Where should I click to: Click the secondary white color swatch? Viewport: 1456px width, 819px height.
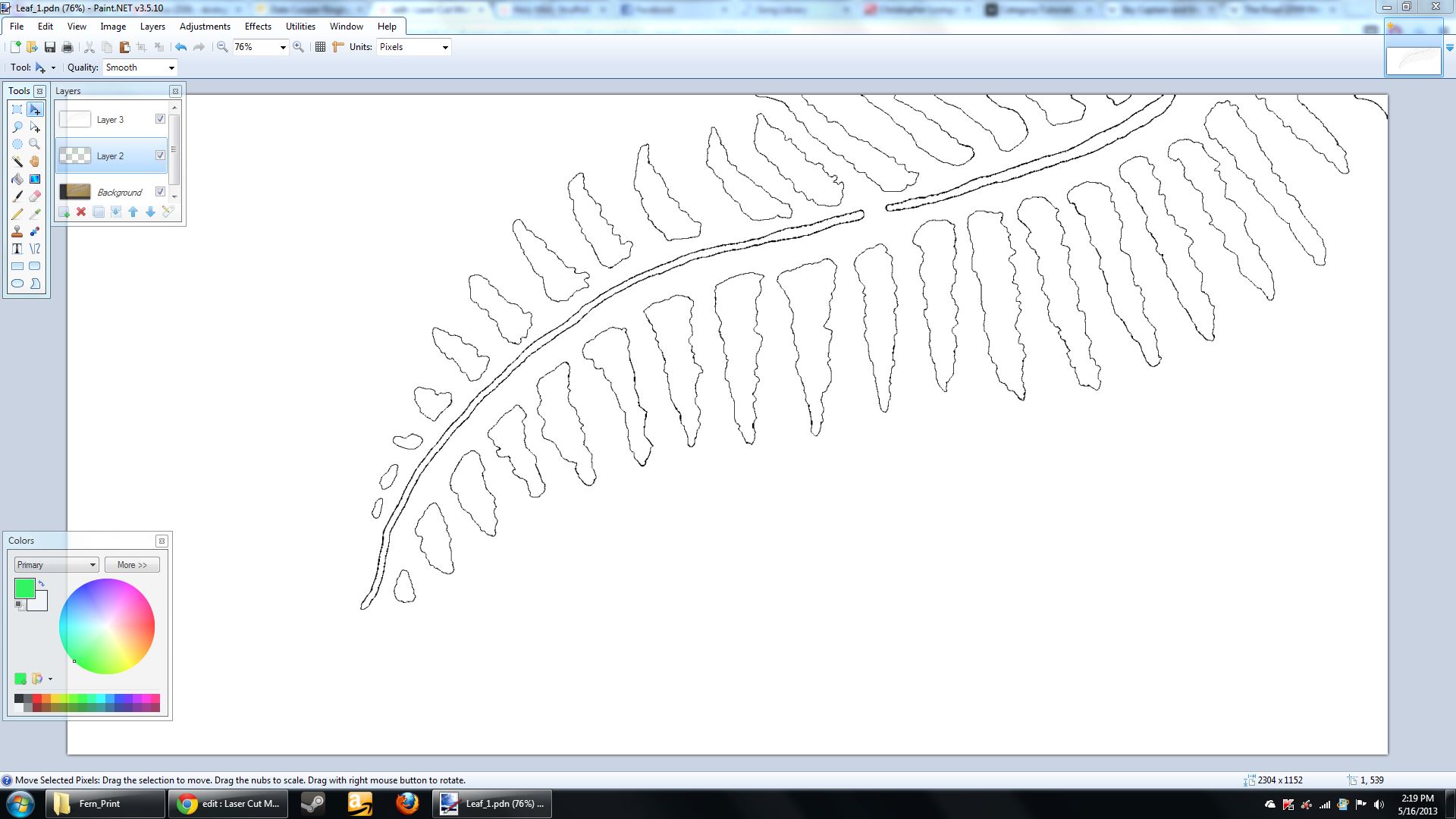[x=41, y=604]
